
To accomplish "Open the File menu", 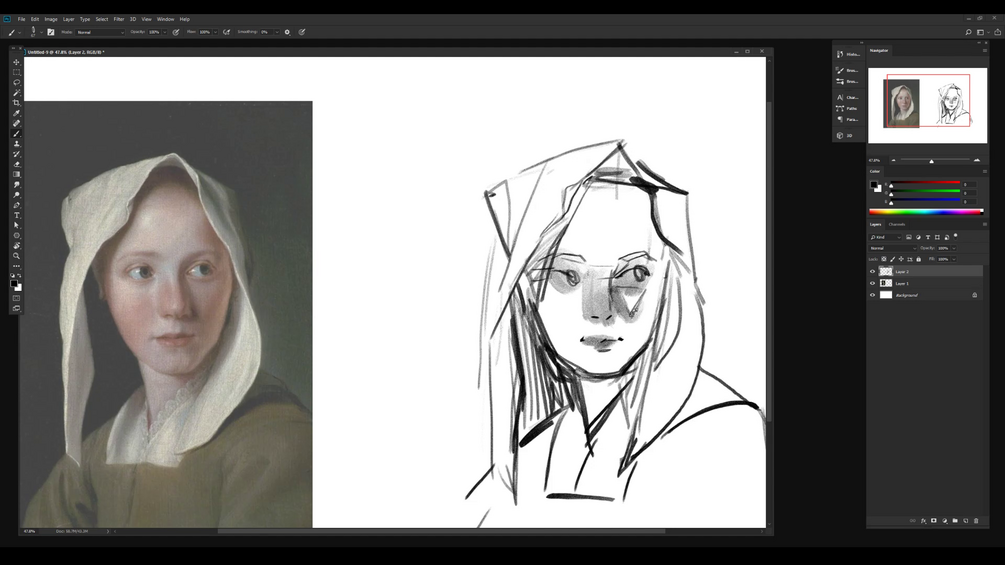I will point(21,19).
